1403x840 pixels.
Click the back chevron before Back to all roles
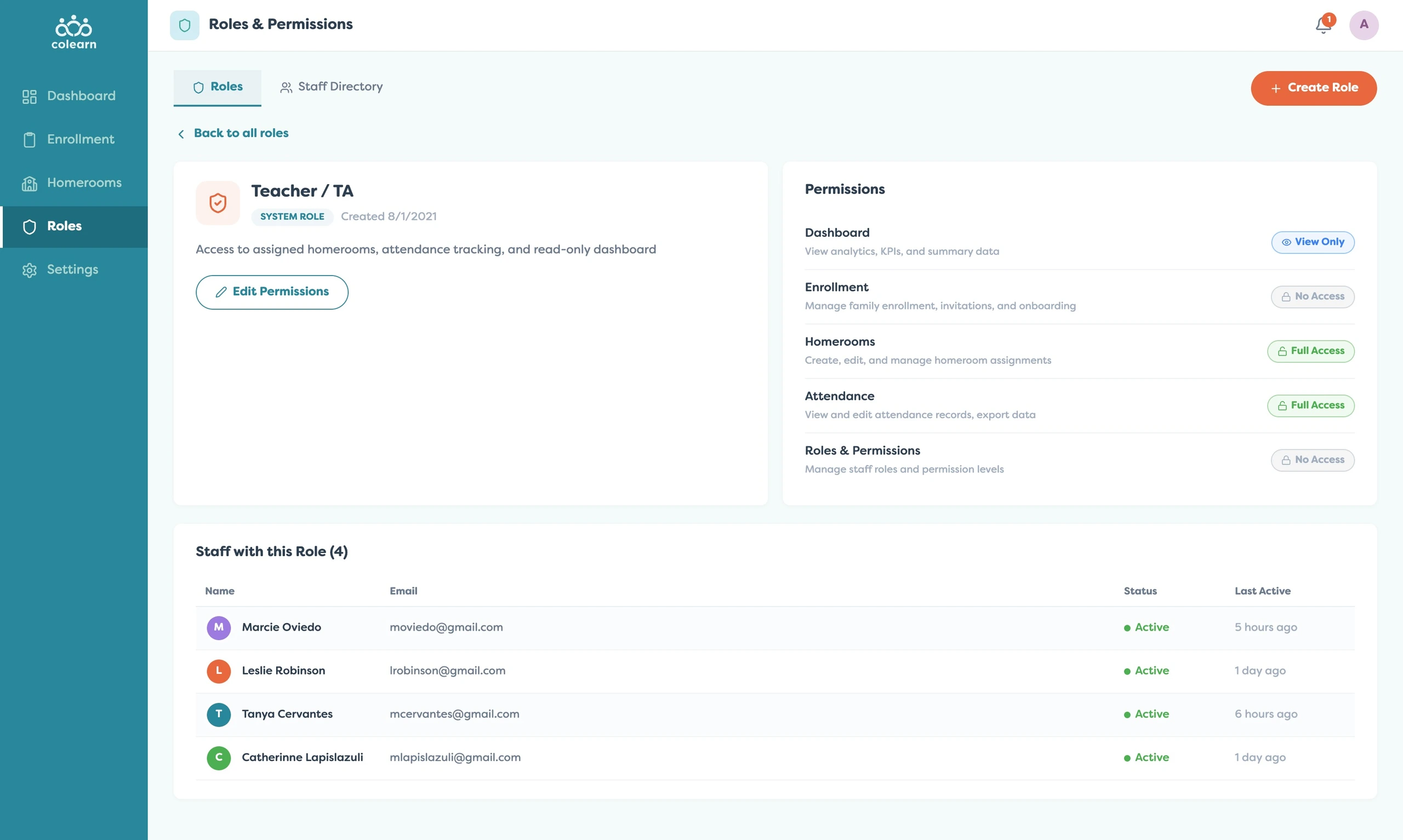coord(181,134)
